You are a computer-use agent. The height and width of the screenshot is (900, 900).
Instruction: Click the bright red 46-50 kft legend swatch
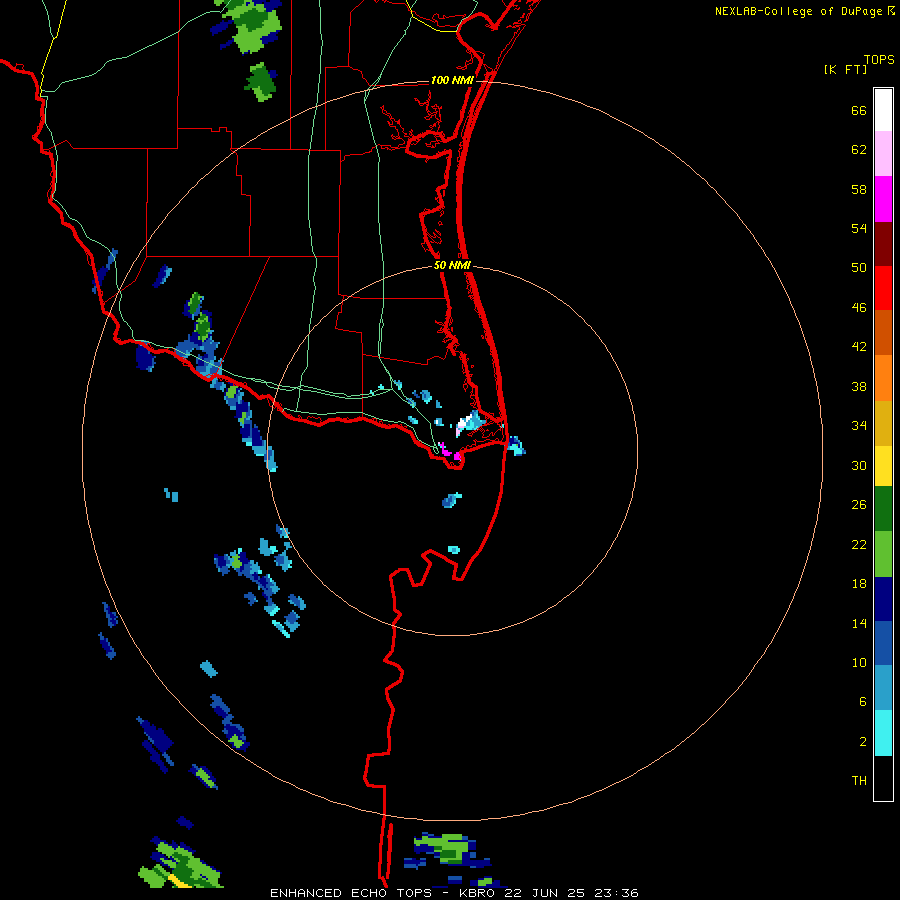[883, 288]
